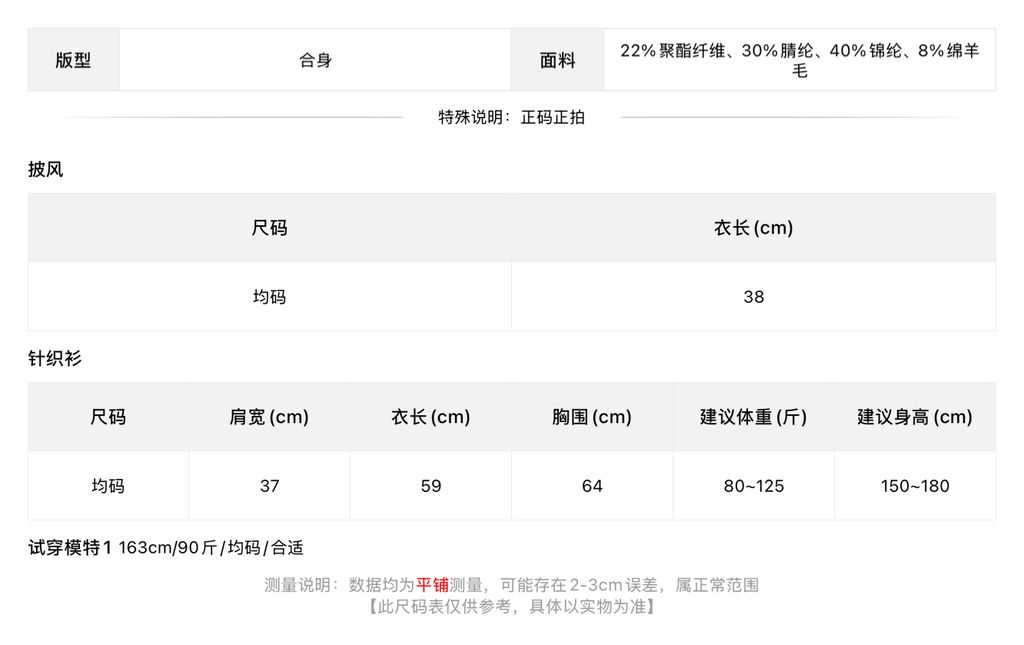Select the knit length value 59
1024x645 pixels.
pyautogui.click(x=431, y=486)
